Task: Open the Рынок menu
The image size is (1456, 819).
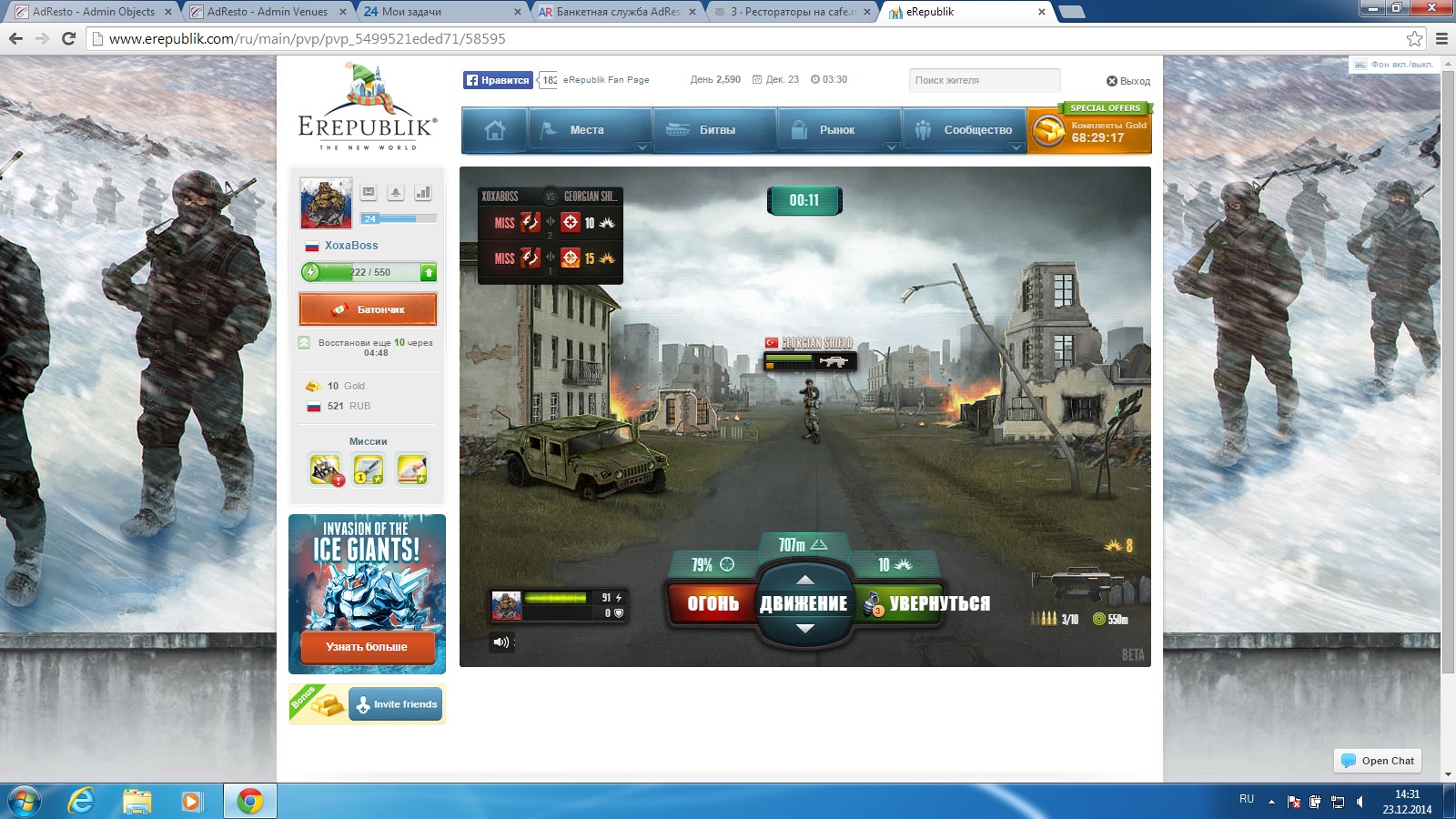Action: click(837, 130)
